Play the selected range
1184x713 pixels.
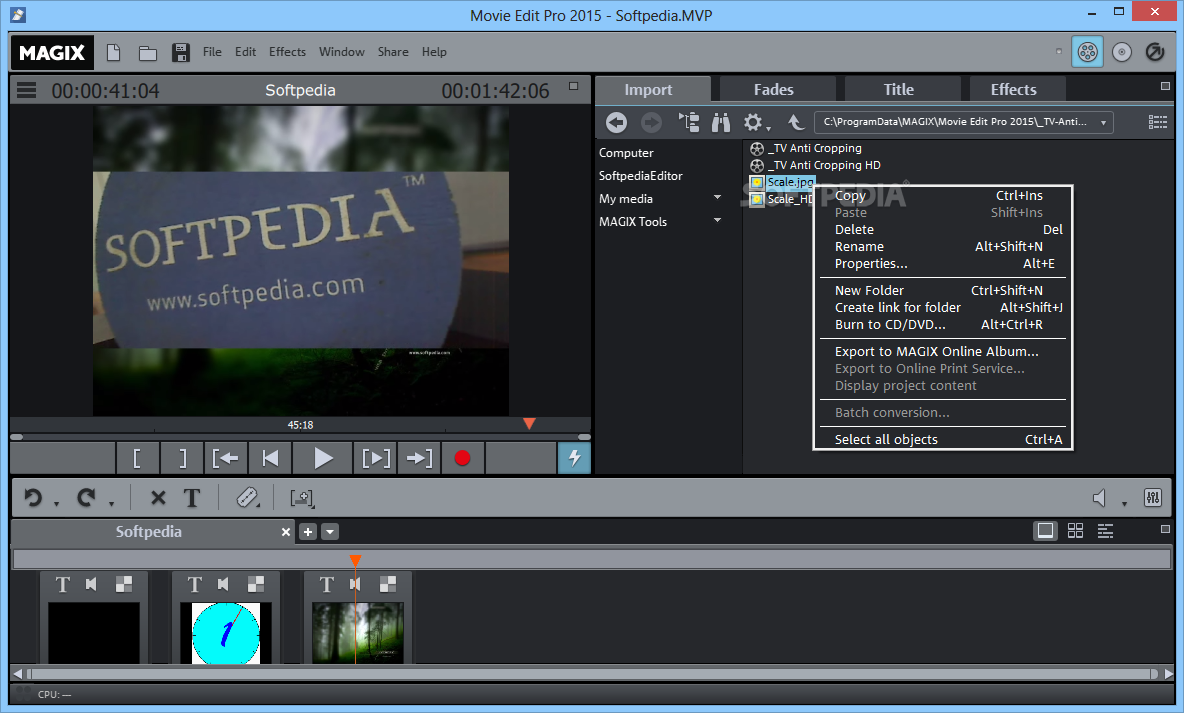click(376, 458)
